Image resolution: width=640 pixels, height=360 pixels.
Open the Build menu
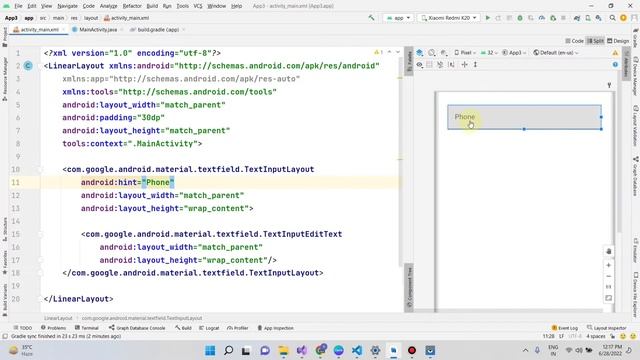(x=152, y=6)
